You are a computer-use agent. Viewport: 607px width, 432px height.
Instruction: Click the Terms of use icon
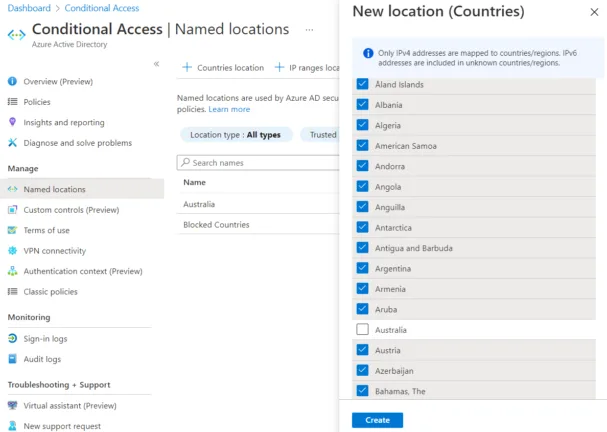12,230
